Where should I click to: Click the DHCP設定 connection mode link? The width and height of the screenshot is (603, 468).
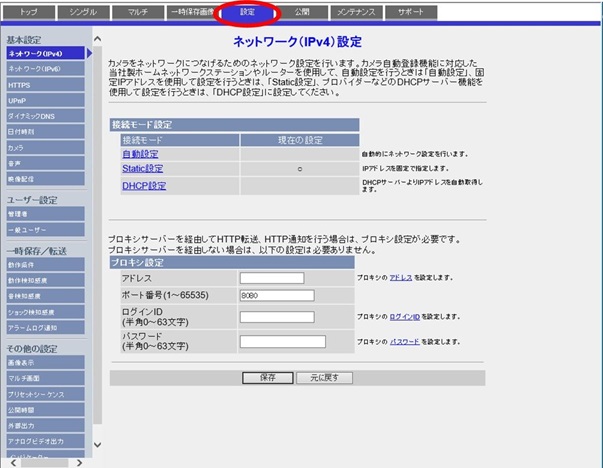click(144, 186)
